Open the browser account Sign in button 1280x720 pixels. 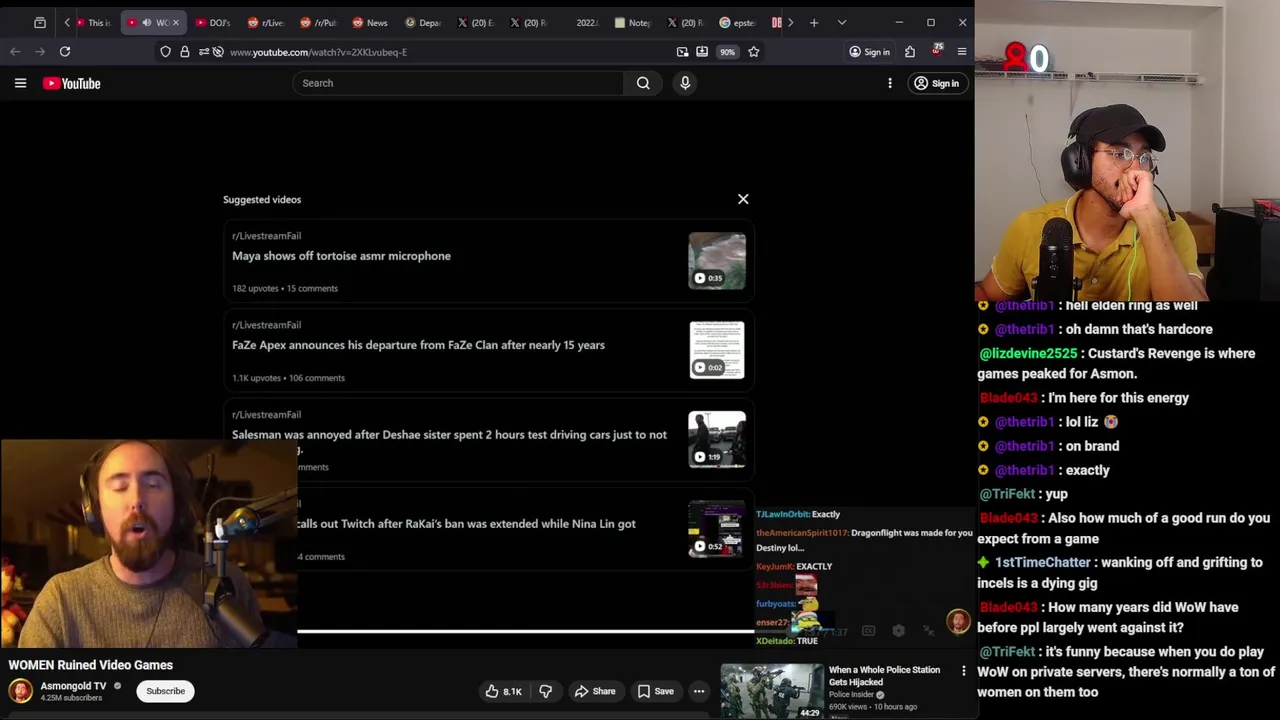869,52
